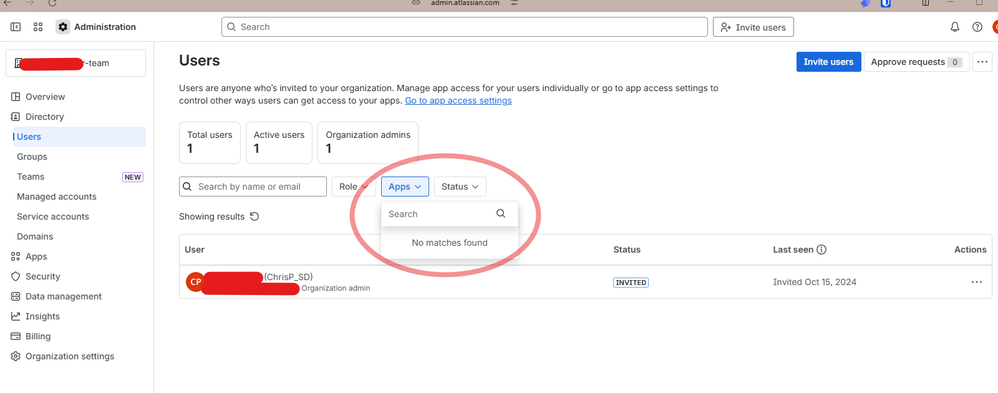Reset the showing results refresh icon
This screenshot has height=393, width=998.
point(255,217)
